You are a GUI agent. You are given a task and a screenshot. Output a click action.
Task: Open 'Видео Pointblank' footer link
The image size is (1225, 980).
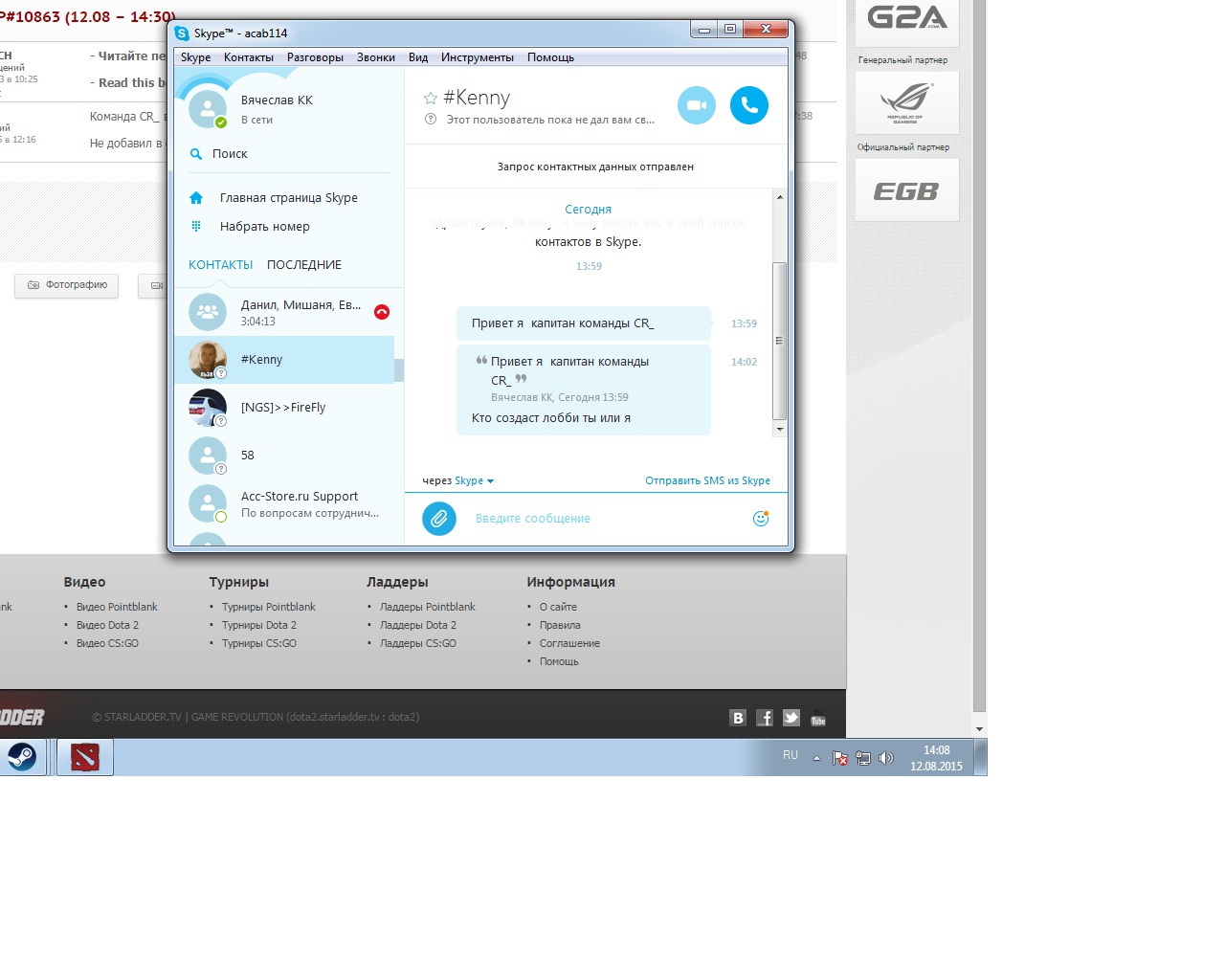pyautogui.click(x=117, y=607)
